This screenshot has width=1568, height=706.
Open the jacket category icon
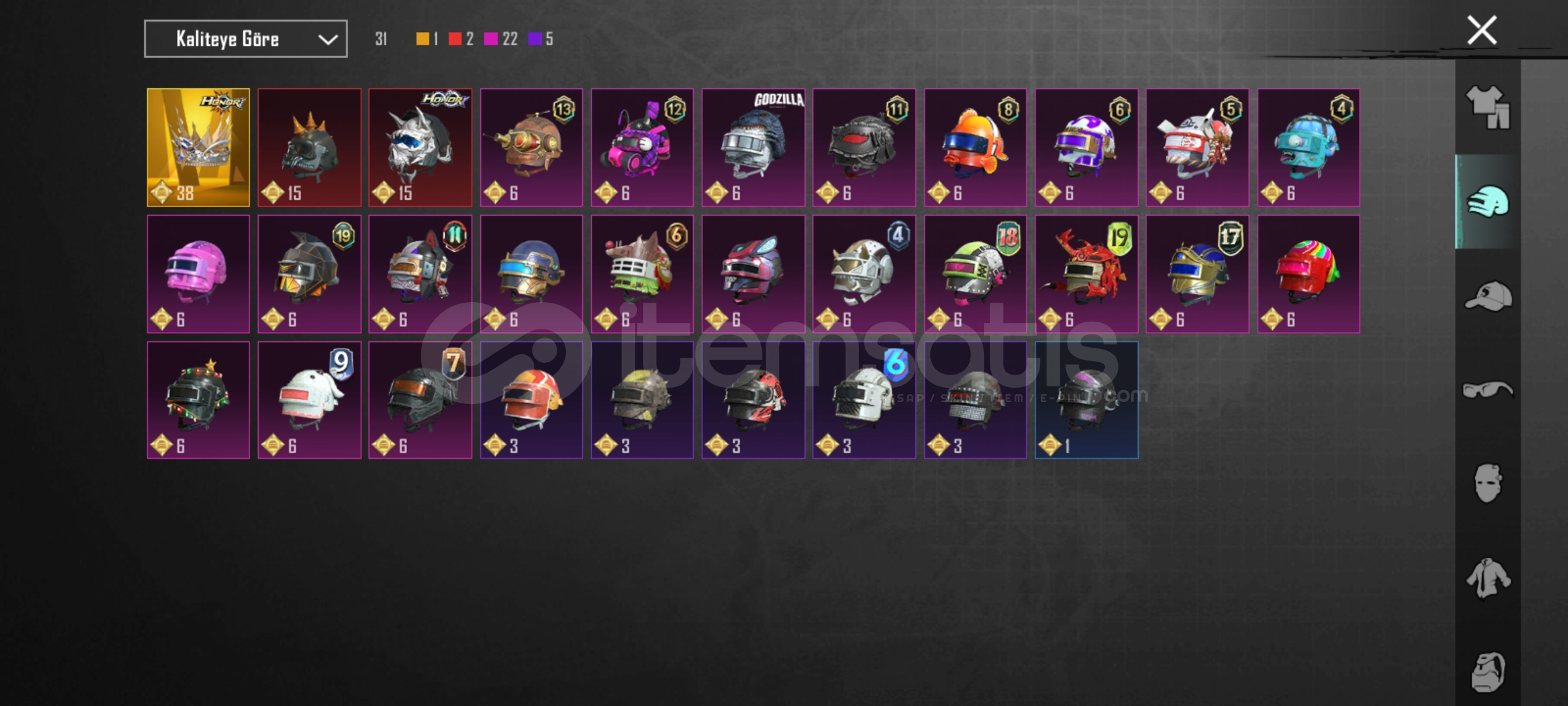1488,578
